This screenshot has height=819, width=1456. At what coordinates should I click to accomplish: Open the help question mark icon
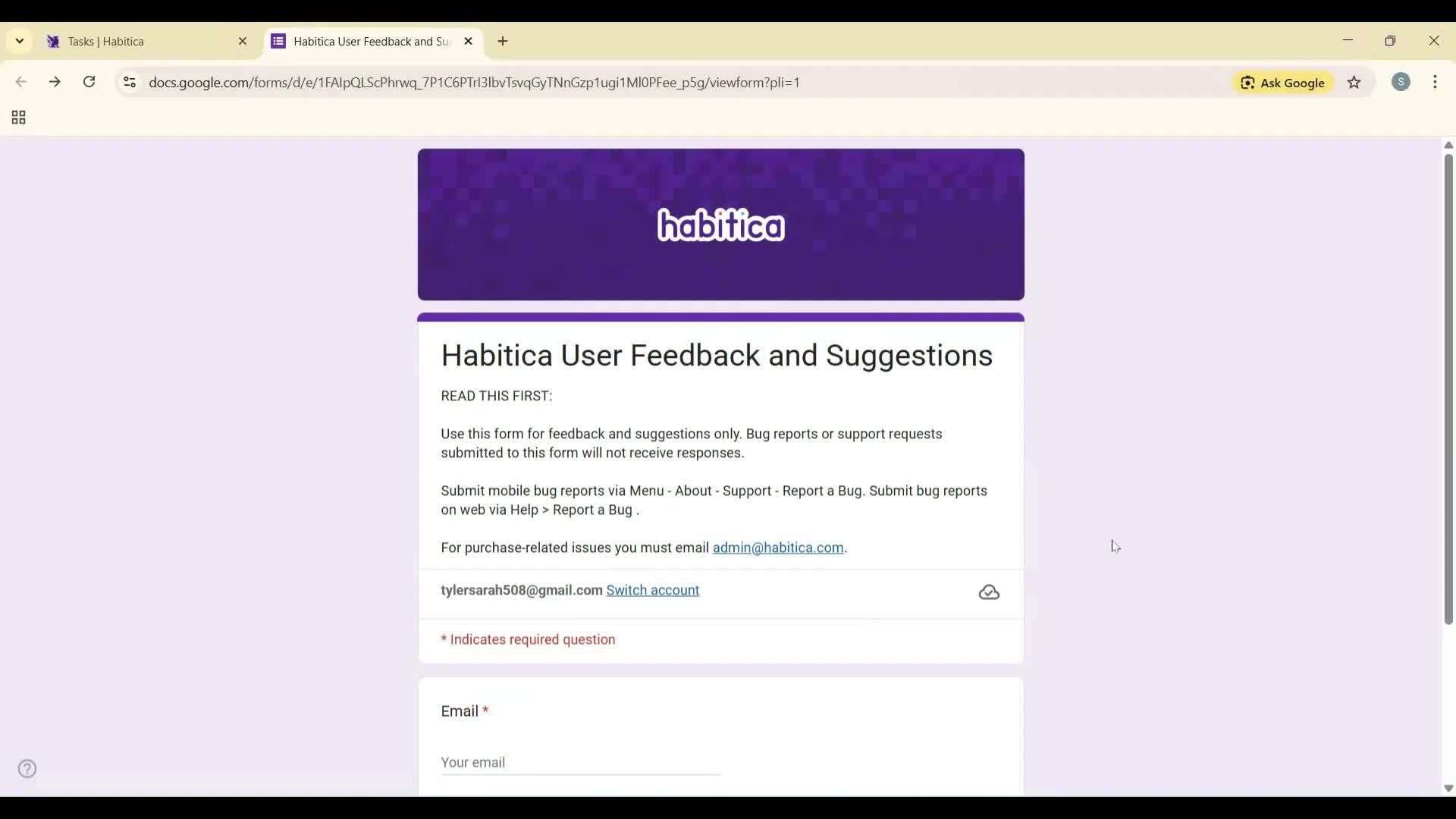click(x=27, y=769)
